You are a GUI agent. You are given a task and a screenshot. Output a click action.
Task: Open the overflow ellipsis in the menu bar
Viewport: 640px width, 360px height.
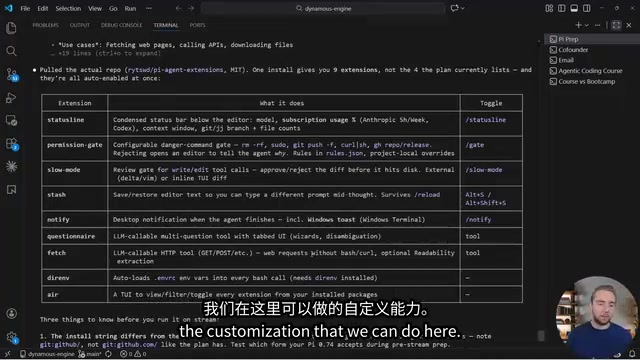149,8
